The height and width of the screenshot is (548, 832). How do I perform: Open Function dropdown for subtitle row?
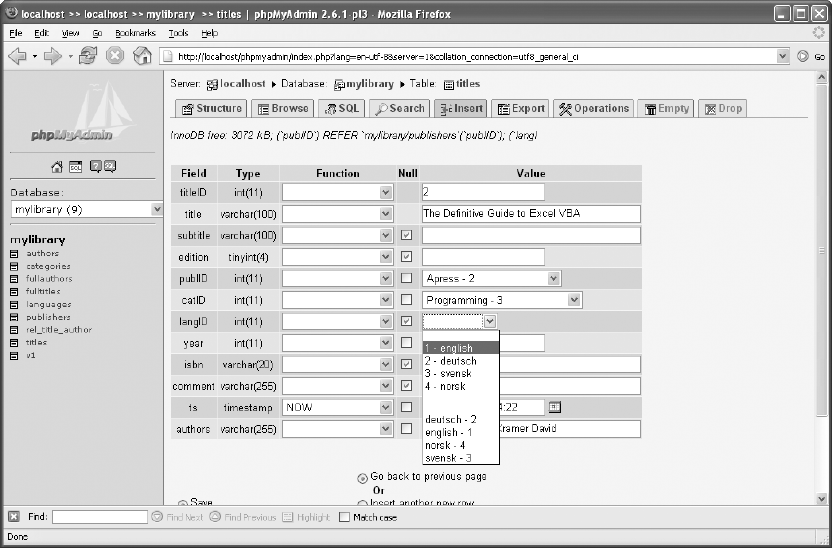click(337, 235)
